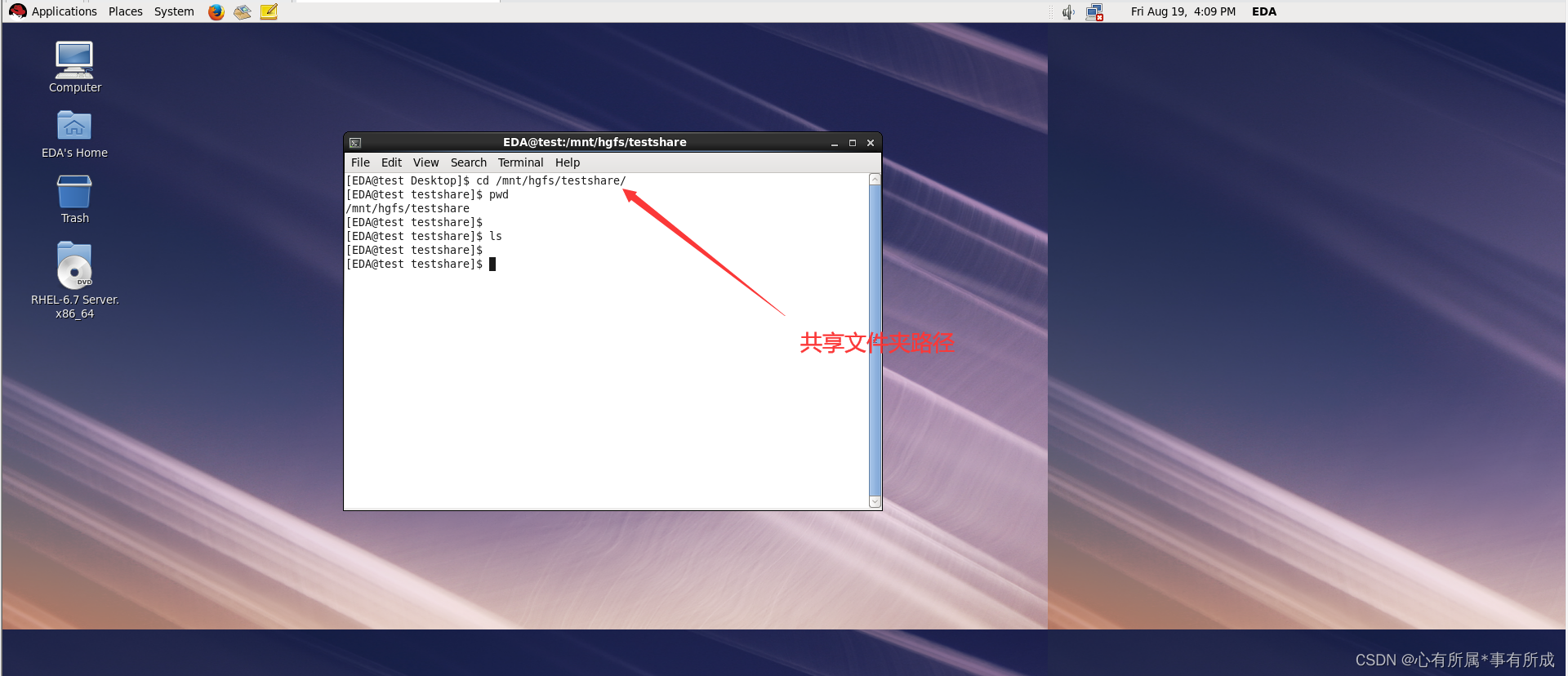Open the Places menu
1568x676 pixels.
pyautogui.click(x=125, y=11)
